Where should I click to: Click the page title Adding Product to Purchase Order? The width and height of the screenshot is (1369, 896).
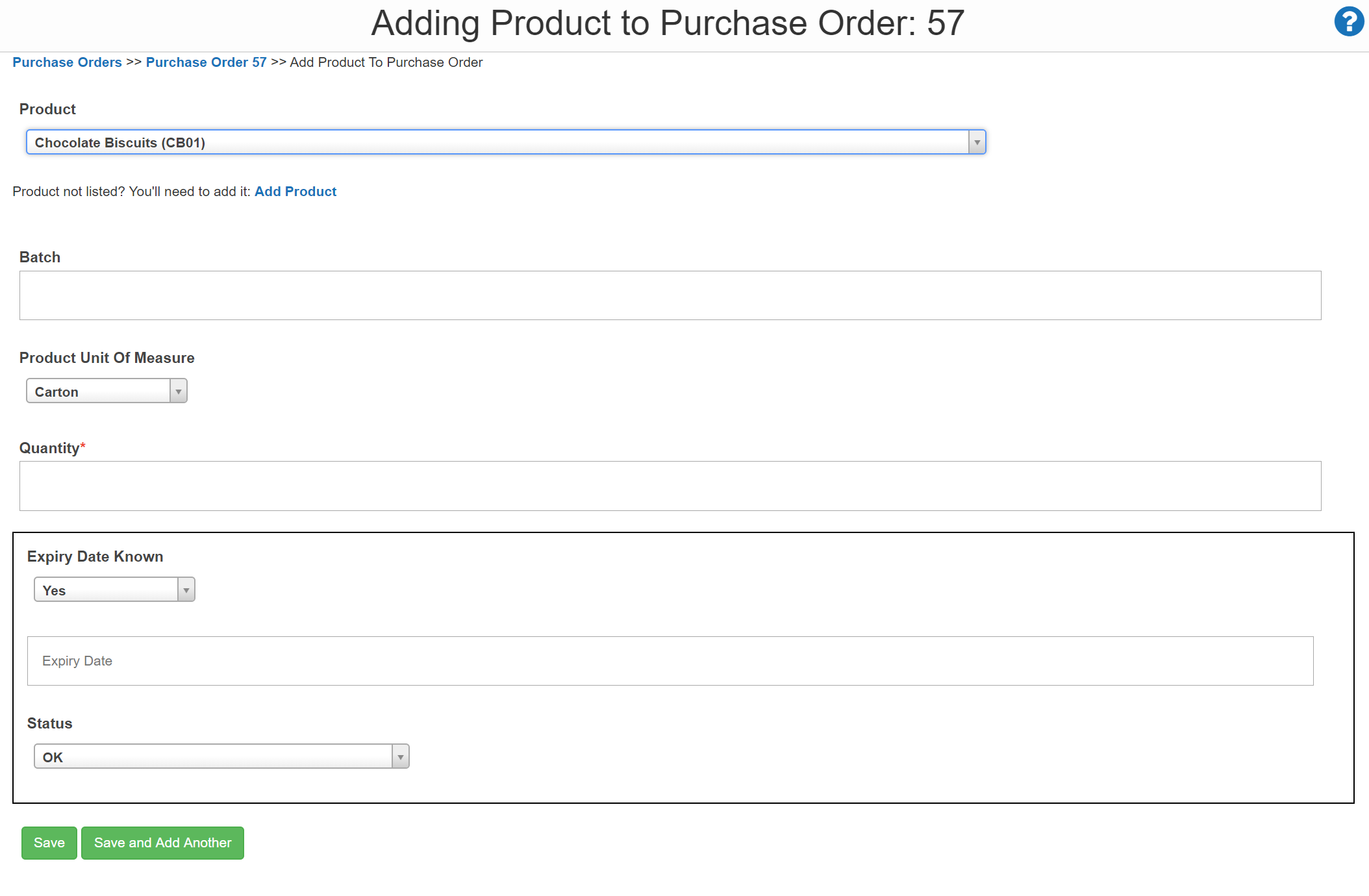667,23
